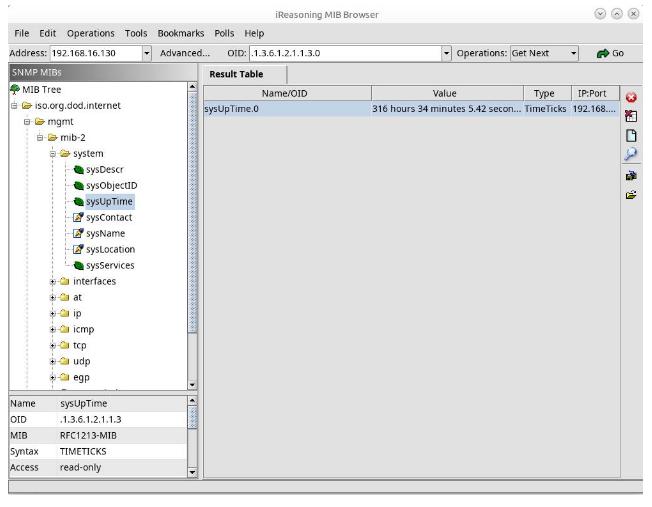The width and height of the screenshot is (652, 507).
Task: Click the red stop icon in result toolbar
Action: tap(631, 97)
